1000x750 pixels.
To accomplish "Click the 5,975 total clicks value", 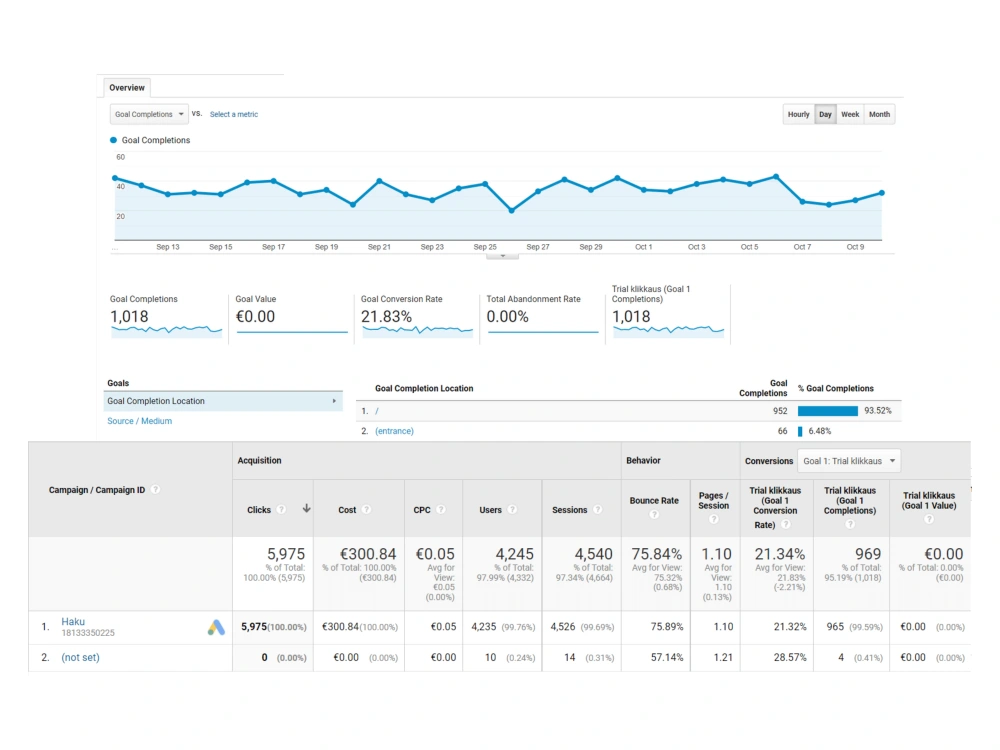I will click(x=286, y=554).
